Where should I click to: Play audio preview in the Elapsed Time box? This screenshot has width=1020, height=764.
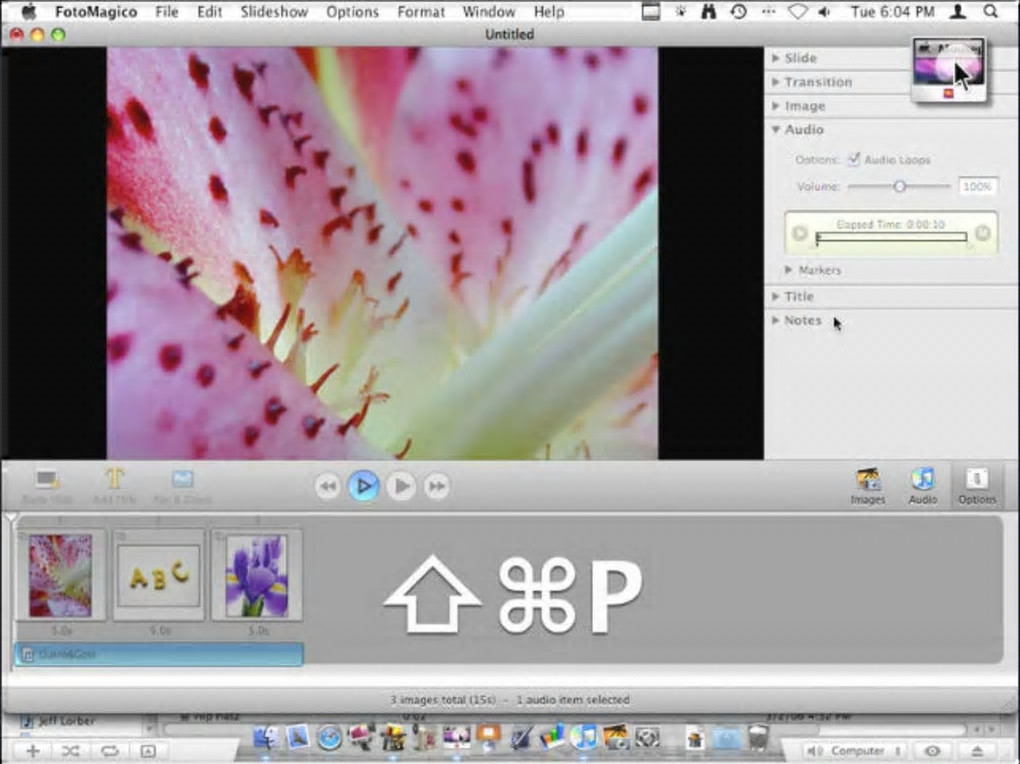799,233
